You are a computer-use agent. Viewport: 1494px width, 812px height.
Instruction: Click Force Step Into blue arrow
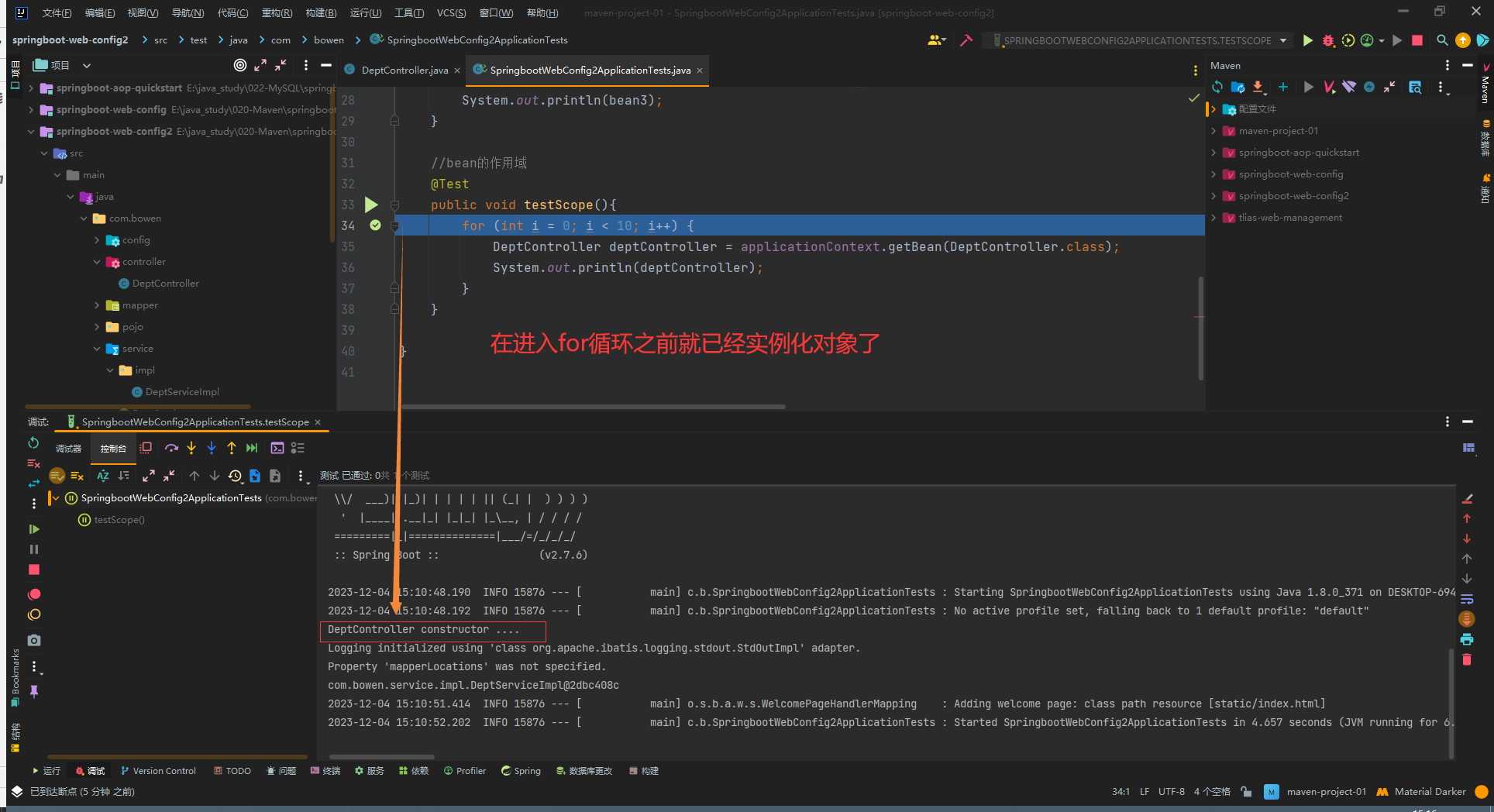click(212, 448)
